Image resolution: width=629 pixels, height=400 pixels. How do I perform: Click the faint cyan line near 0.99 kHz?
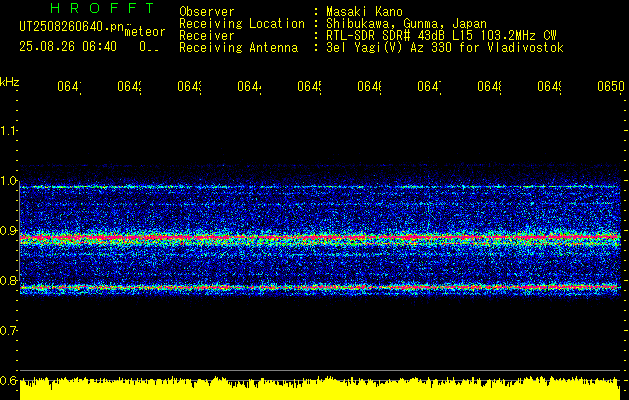[x=320, y=187]
